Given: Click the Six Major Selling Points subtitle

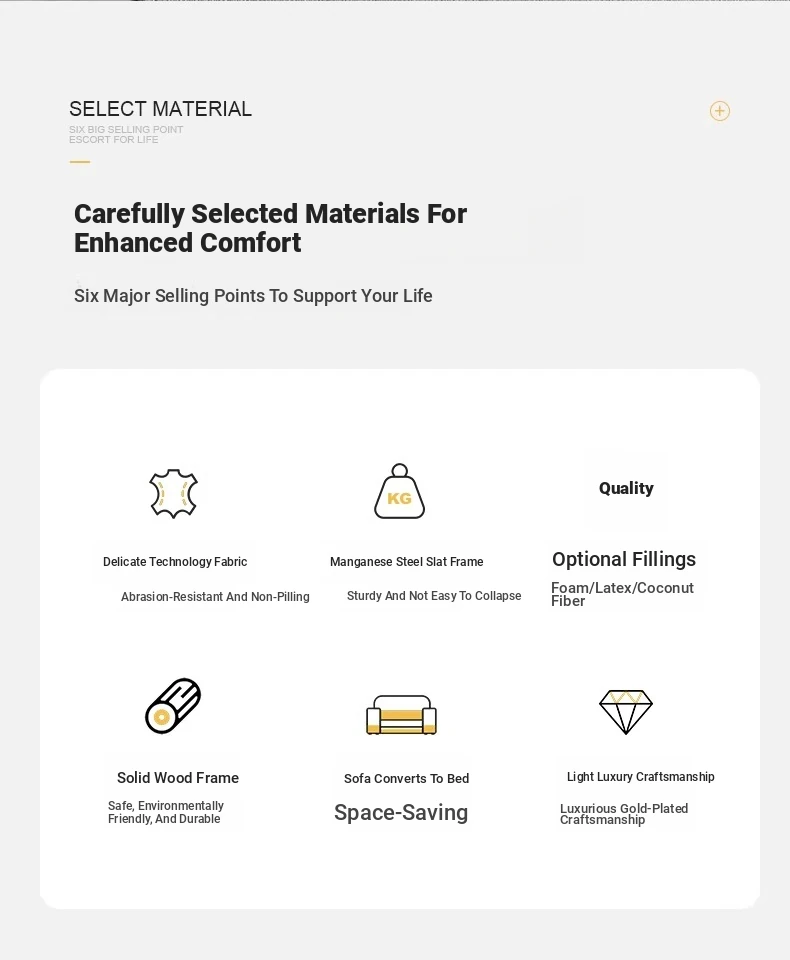Looking at the screenshot, I should coord(253,296).
